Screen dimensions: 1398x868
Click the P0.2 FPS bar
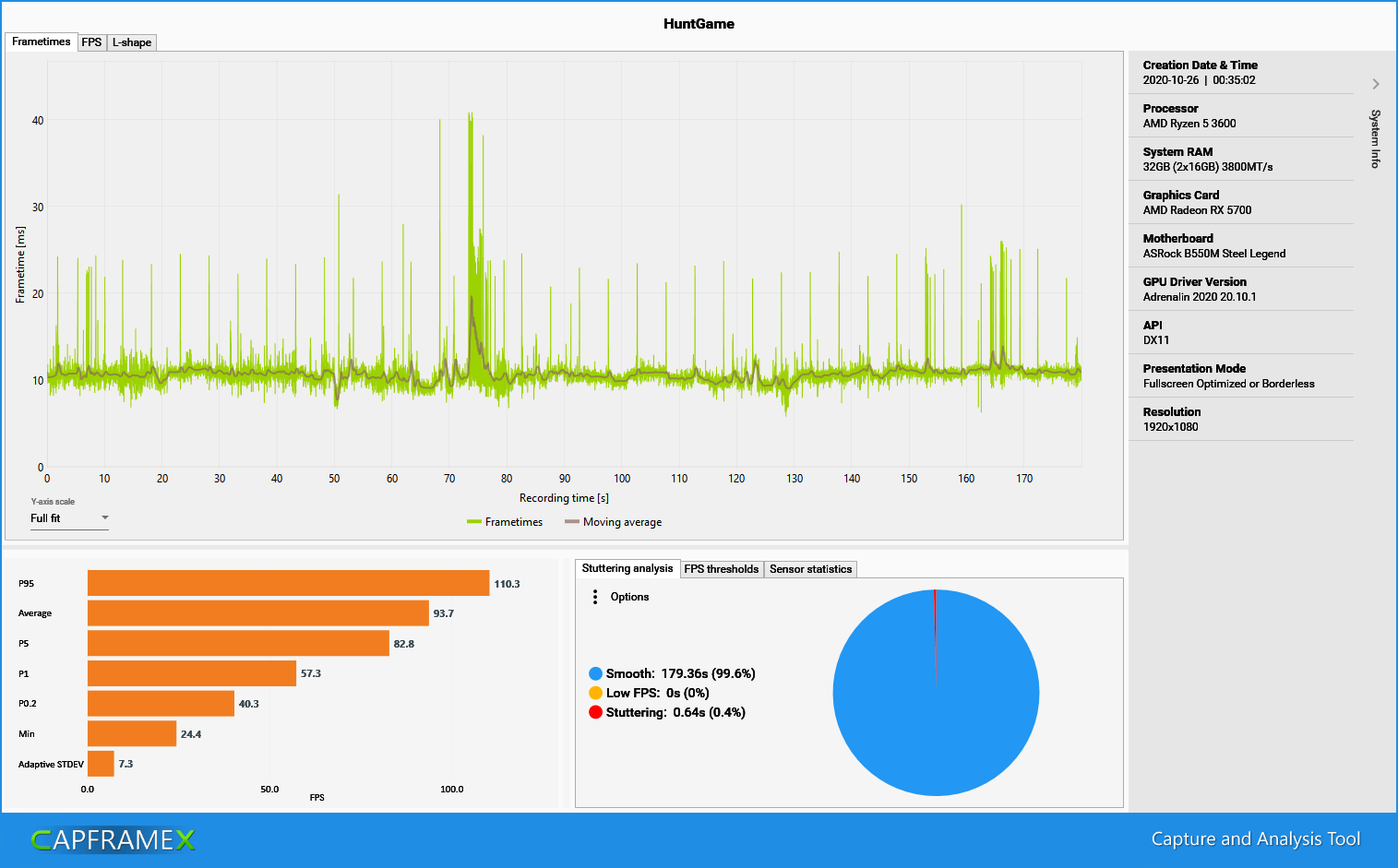coord(161,704)
